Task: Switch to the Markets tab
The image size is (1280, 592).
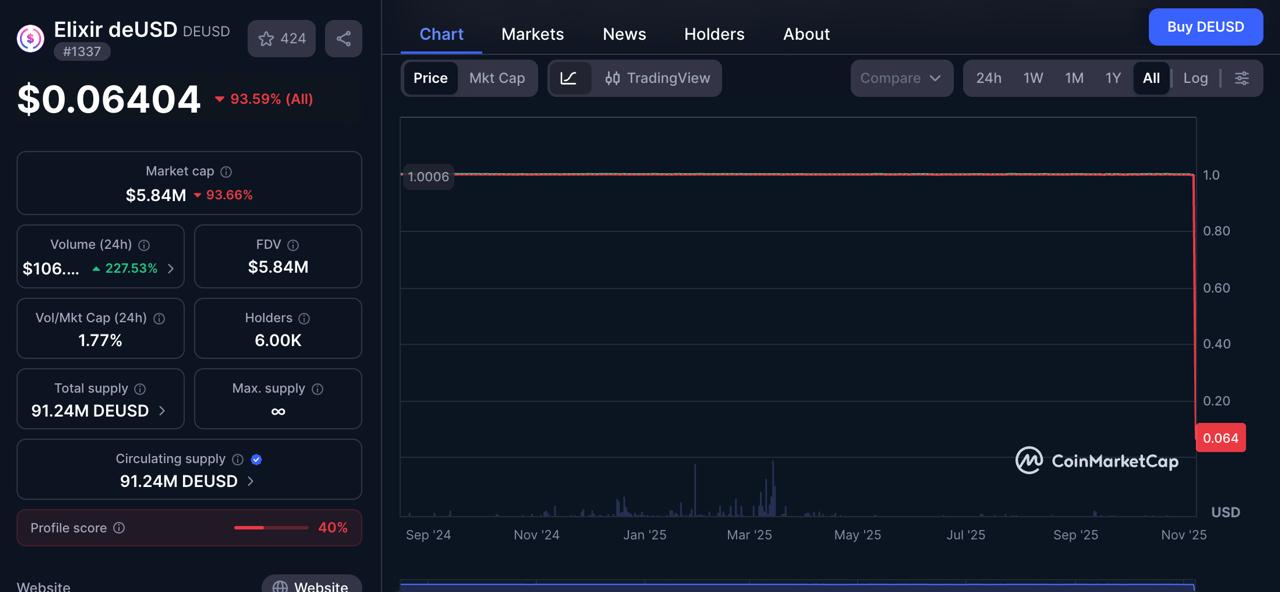Action: pyautogui.click(x=532, y=34)
